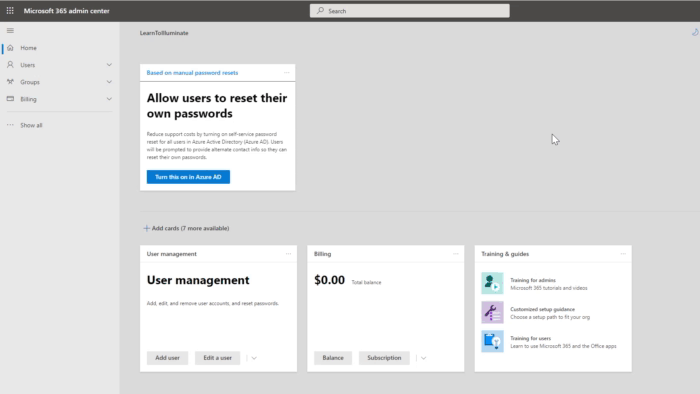
Task: Click the LearnToIlluminate organization name
Action: point(164,33)
